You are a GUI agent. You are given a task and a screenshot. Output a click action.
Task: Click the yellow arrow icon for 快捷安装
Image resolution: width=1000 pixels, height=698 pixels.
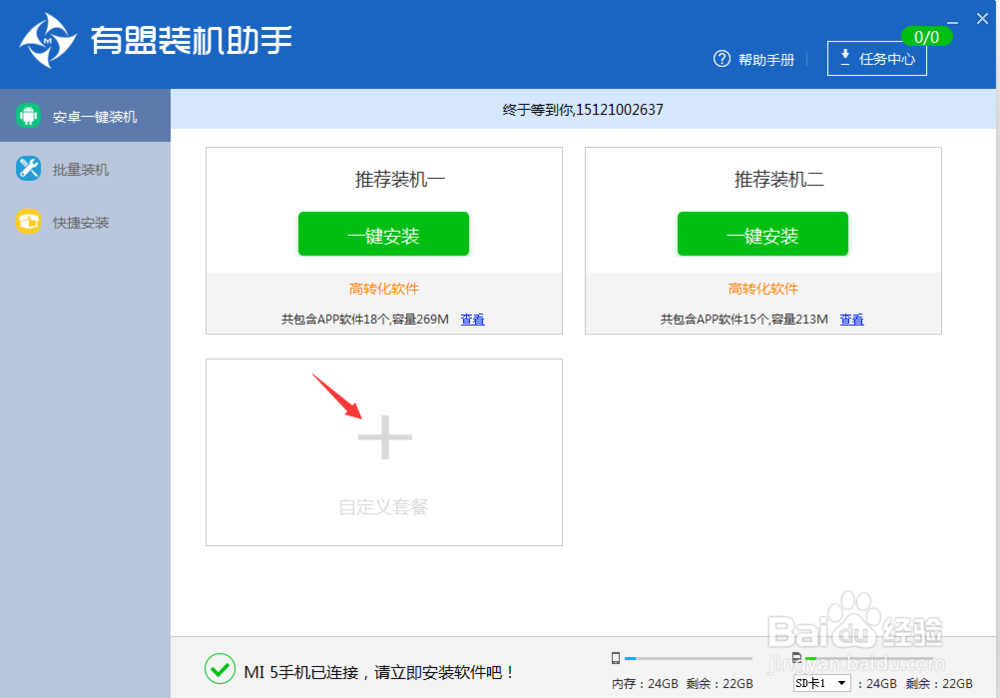28,222
